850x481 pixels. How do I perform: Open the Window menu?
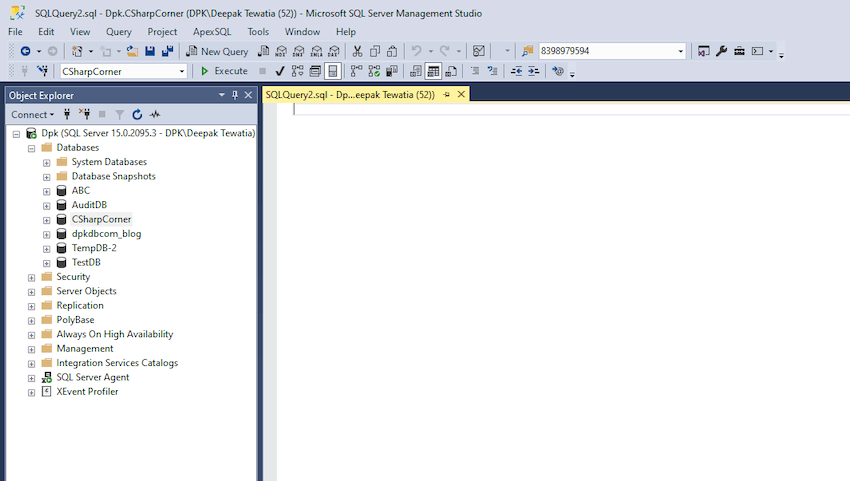coord(302,31)
